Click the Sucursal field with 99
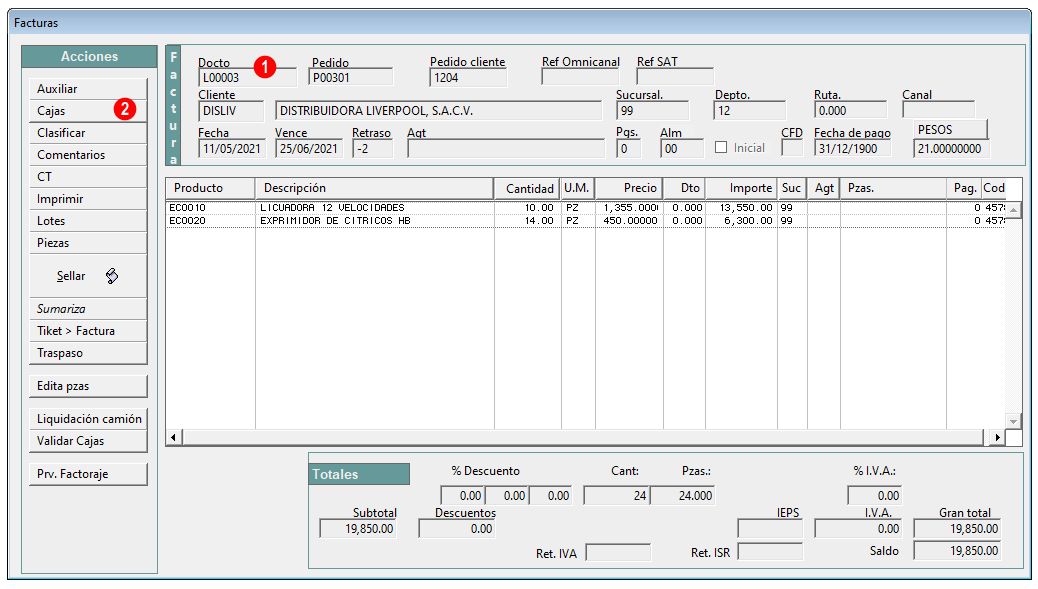The height and width of the screenshot is (589, 1038). pos(653,111)
